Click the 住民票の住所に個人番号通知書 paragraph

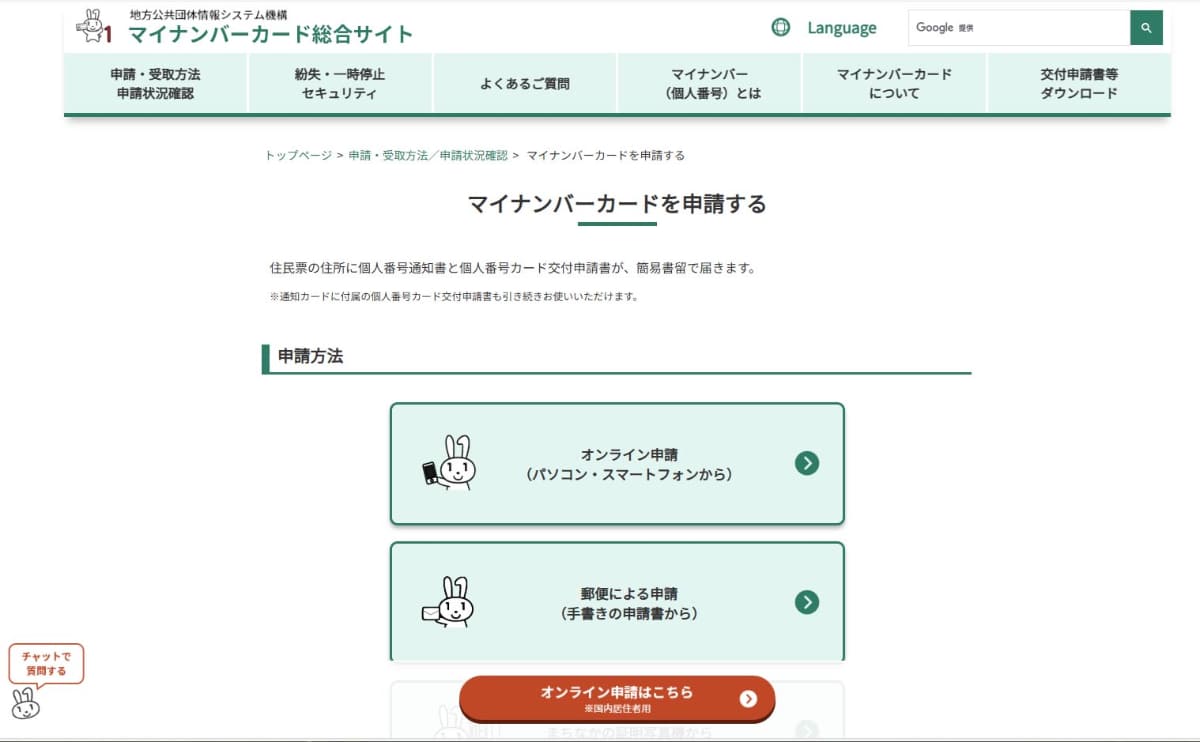pyautogui.click(x=514, y=268)
